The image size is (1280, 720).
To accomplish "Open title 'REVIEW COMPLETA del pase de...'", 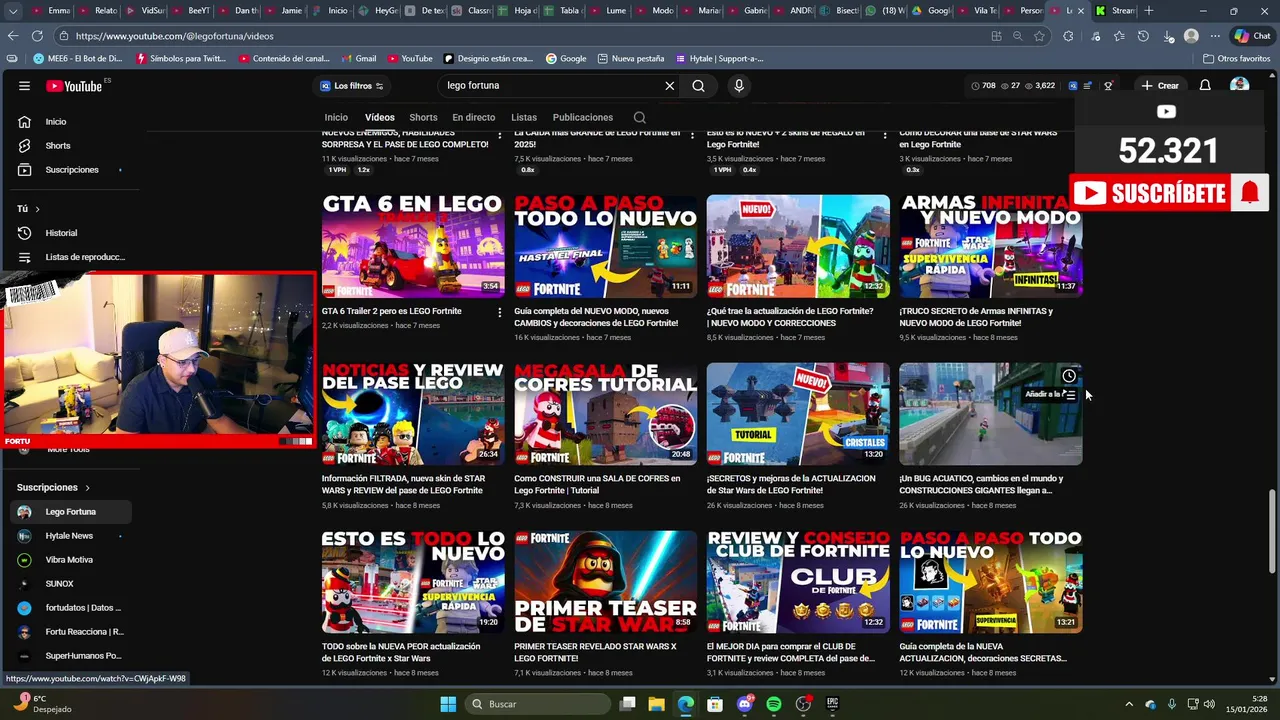I will coord(791,653).
